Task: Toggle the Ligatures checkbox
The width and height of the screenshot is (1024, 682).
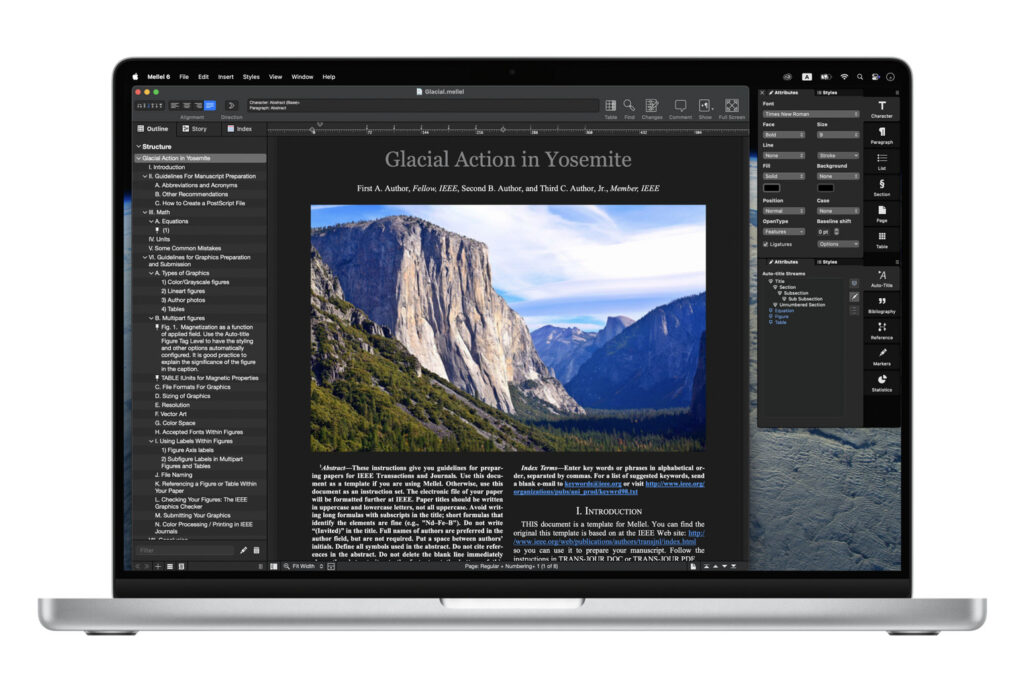Action: coord(767,244)
